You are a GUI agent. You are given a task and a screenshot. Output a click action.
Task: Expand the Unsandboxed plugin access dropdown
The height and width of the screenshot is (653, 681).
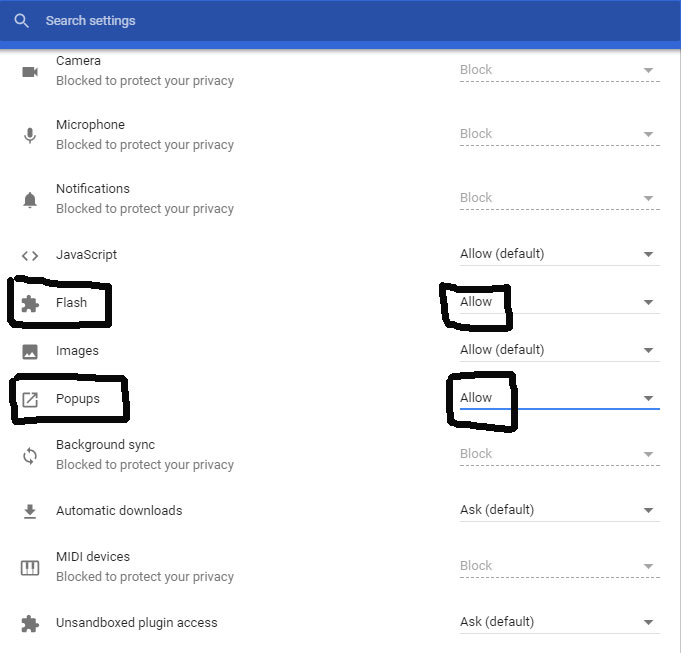560,622
